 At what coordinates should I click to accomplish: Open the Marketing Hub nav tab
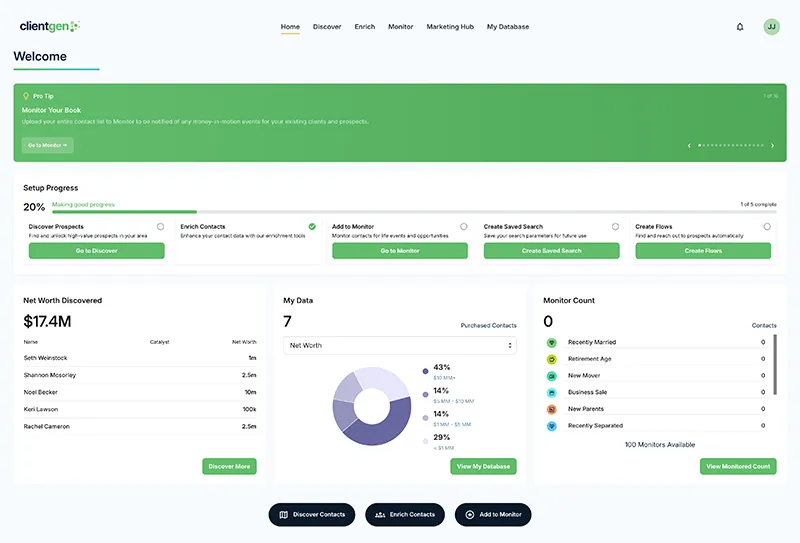tap(450, 27)
